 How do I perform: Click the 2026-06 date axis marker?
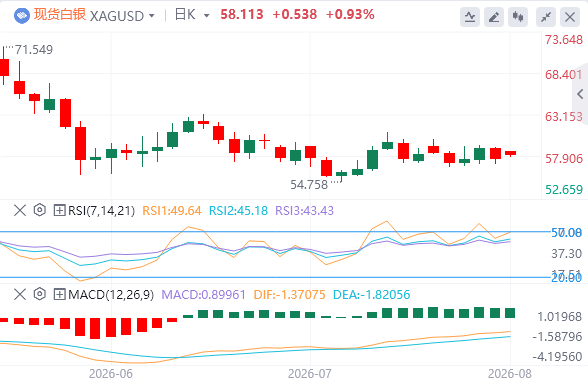[x=111, y=374]
